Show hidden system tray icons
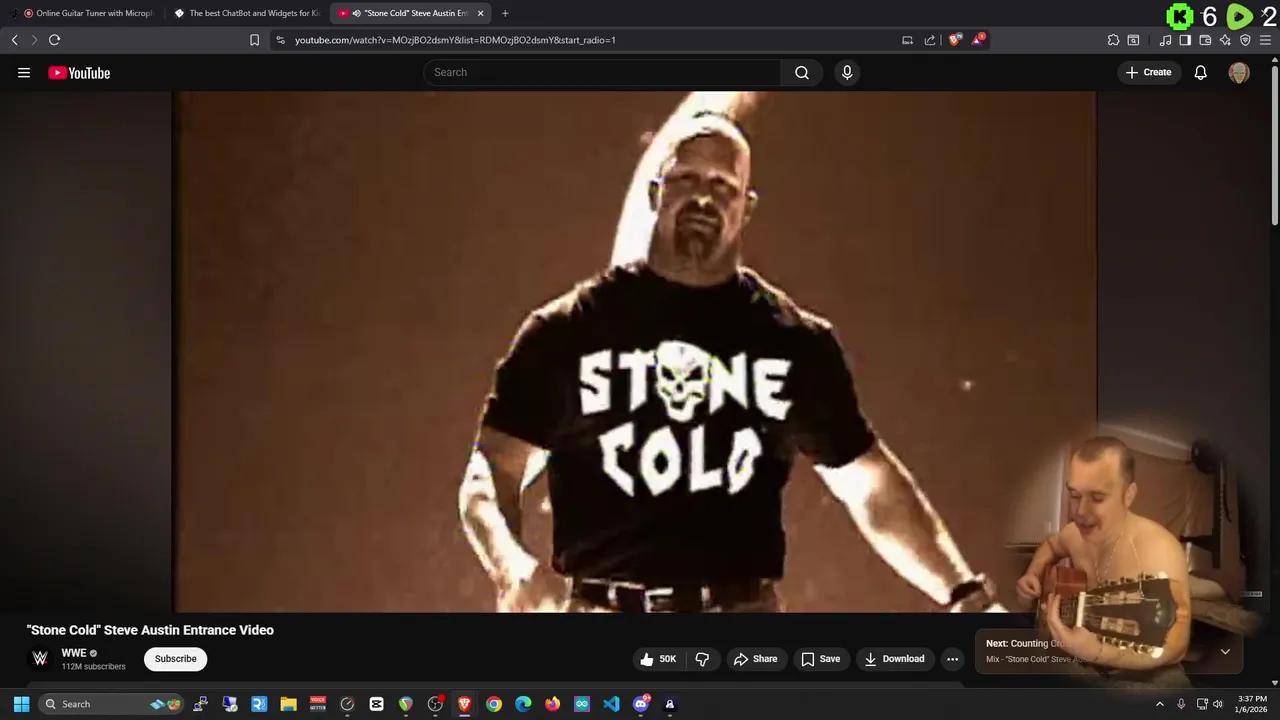Viewport: 1280px width, 720px height. [x=1160, y=704]
